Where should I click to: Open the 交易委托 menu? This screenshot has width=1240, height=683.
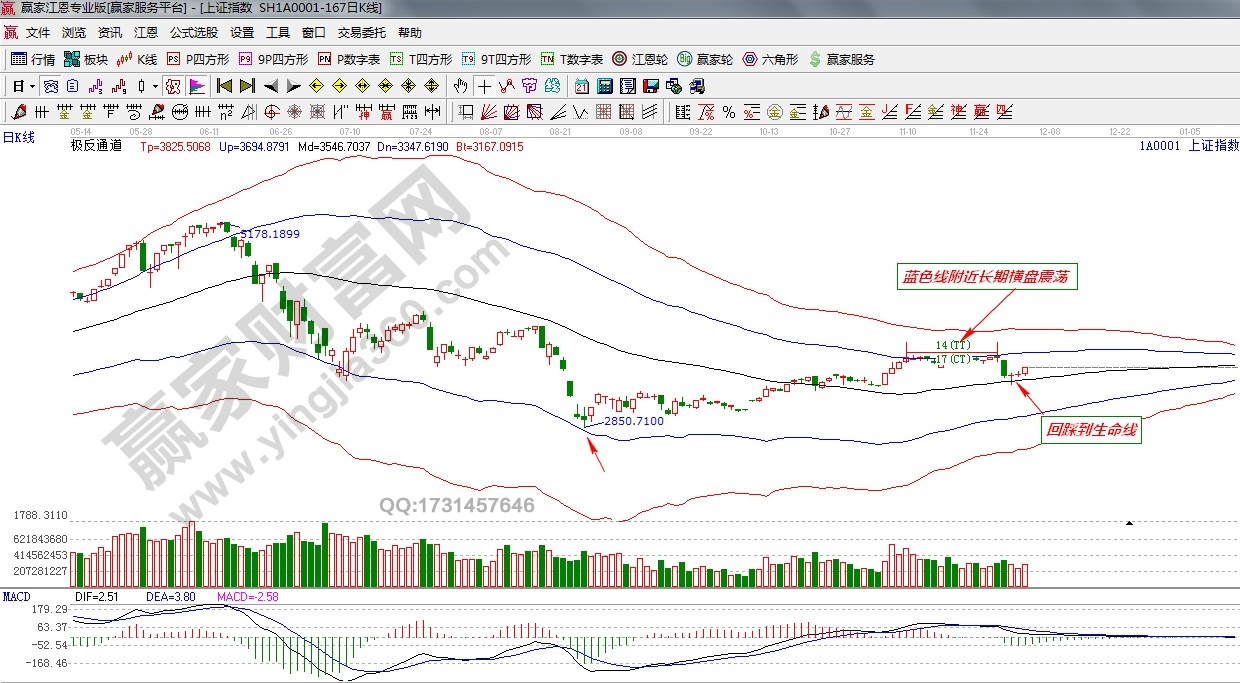[x=361, y=33]
